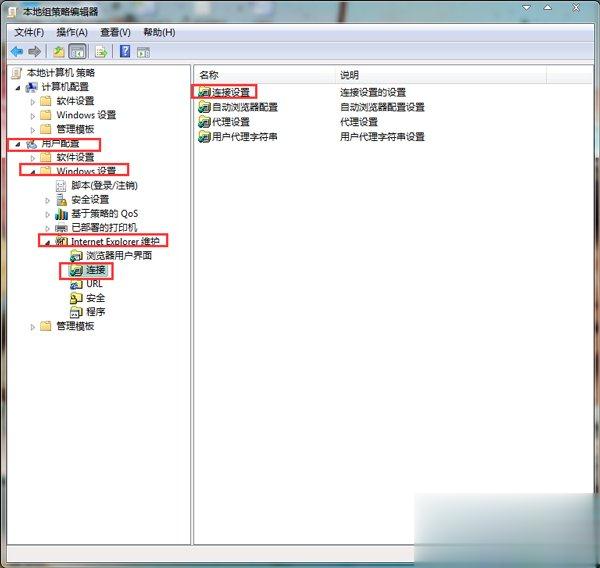Open the 操作(A) menu
This screenshot has width=600, height=568.
pos(72,33)
